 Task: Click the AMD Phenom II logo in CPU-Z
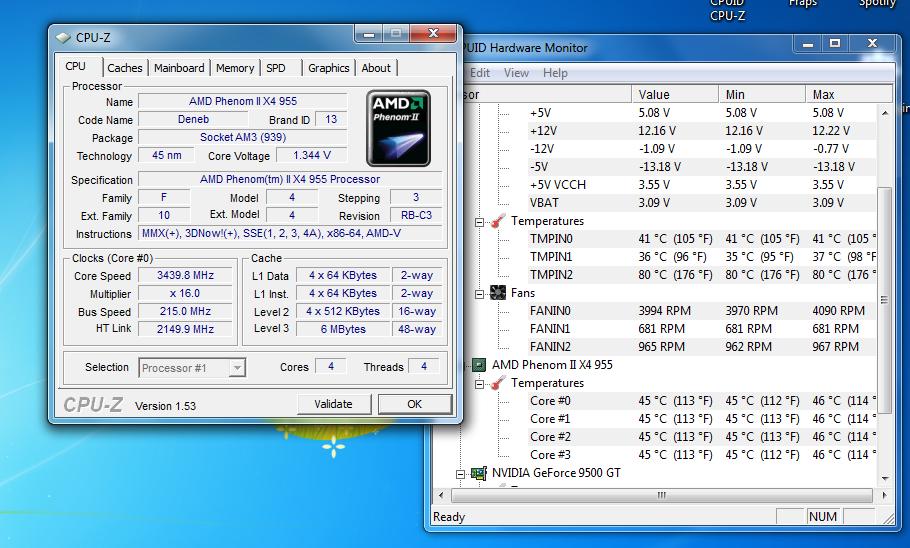[x=398, y=128]
